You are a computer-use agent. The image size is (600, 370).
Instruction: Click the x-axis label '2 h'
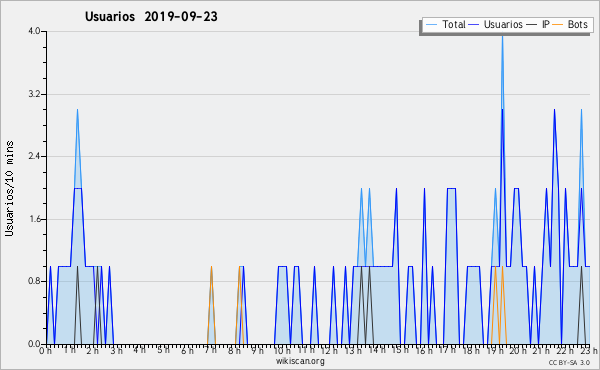tap(93, 351)
